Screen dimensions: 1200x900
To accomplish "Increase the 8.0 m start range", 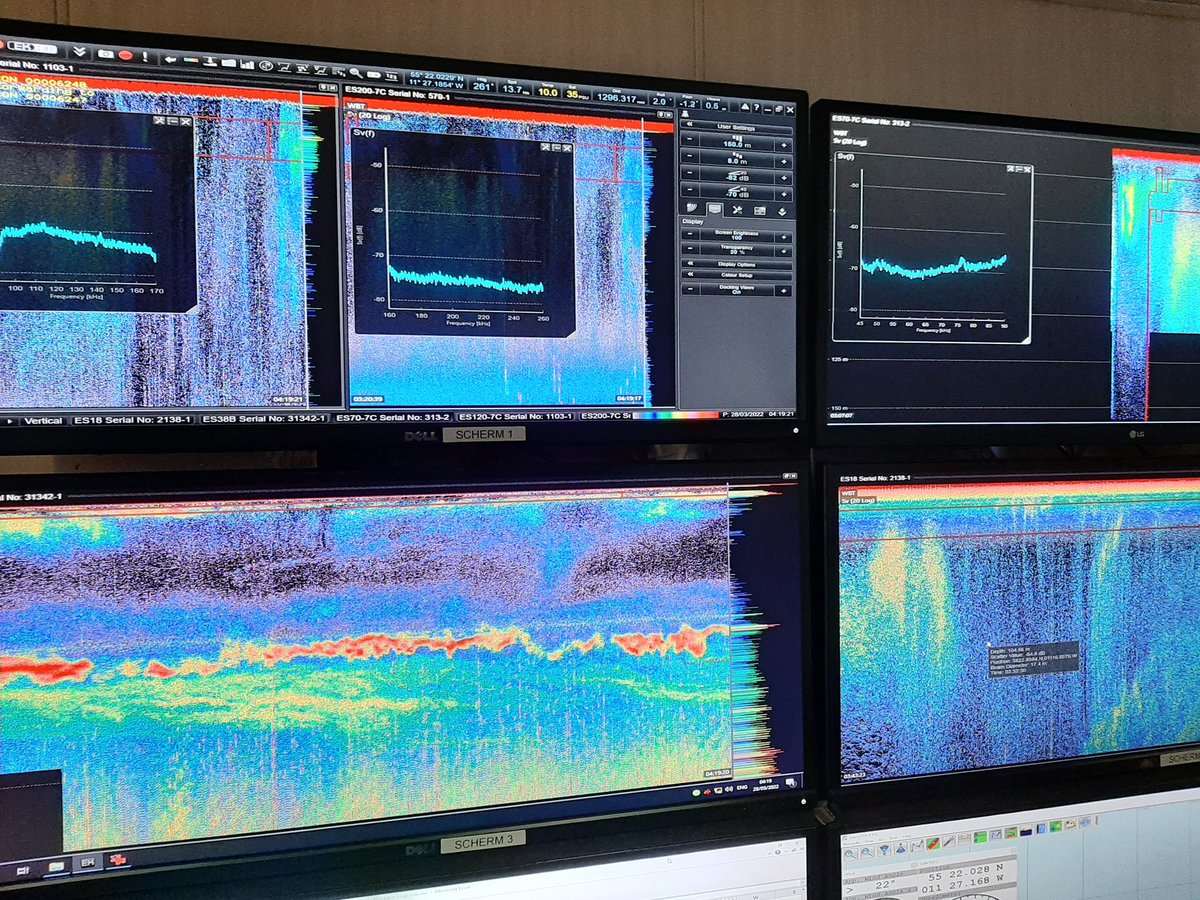I will [x=784, y=162].
